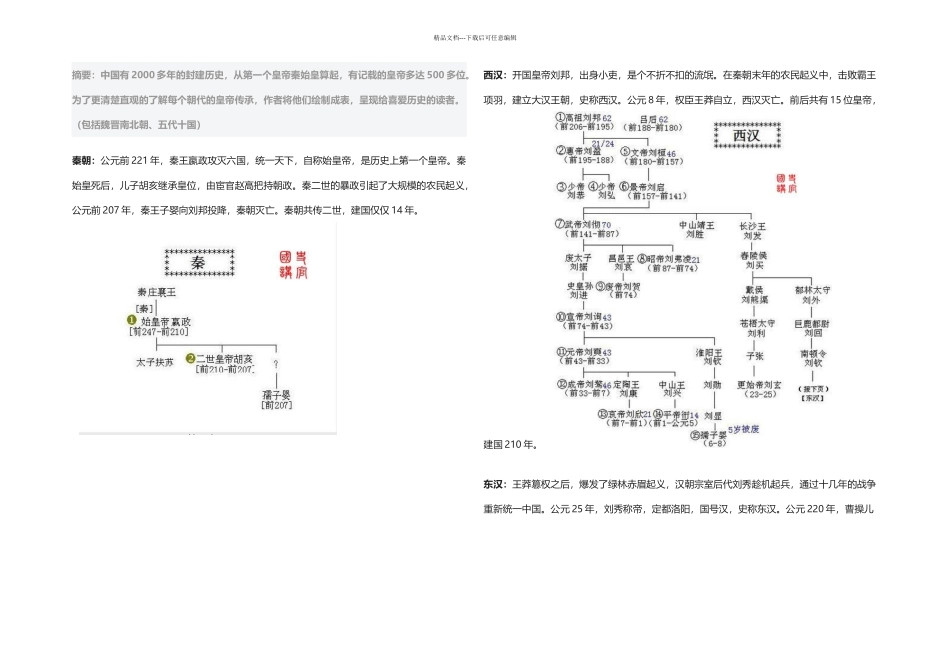
Task: Select 高祖刘邦 node in Western Han chart
Action: coord(585,122)
